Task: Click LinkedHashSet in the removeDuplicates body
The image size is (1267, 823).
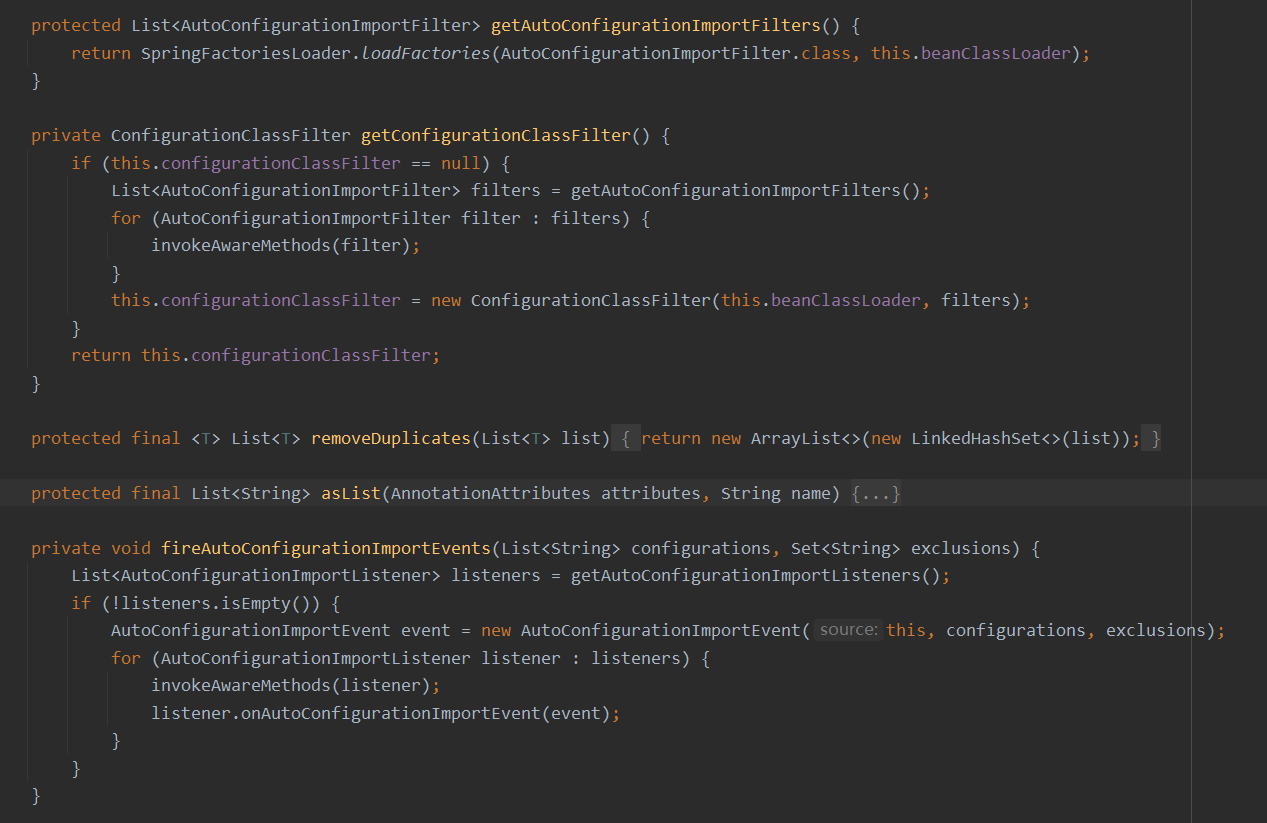Action: (975, 439)
